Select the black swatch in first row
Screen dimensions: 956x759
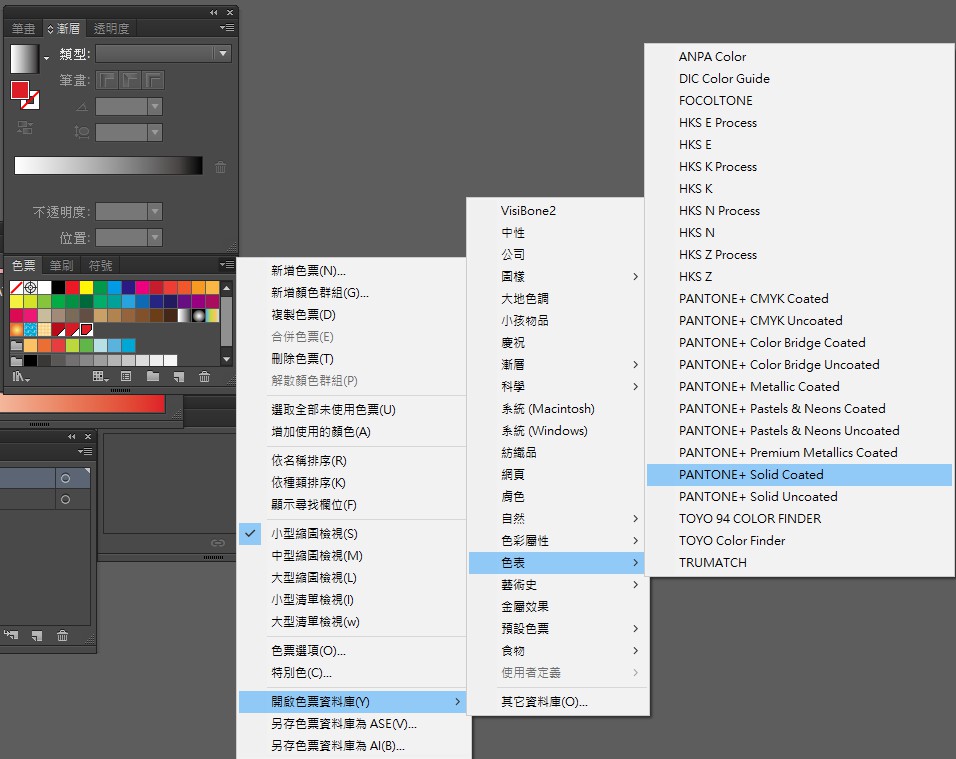[x=59, y=287]
